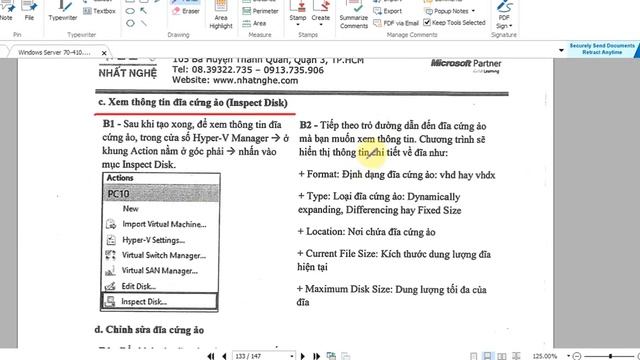
Task: Click heading 'd. Chỉnh sửa đĩa cứng ảo'
Action: click(149, 330)
